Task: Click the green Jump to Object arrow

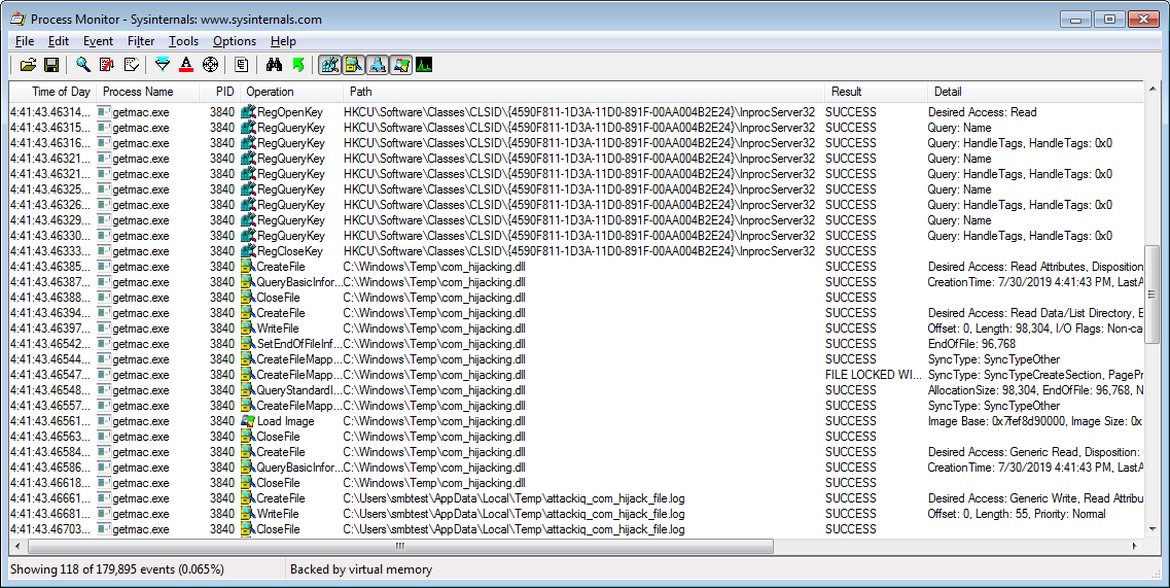Action: (x=298, y=65)
